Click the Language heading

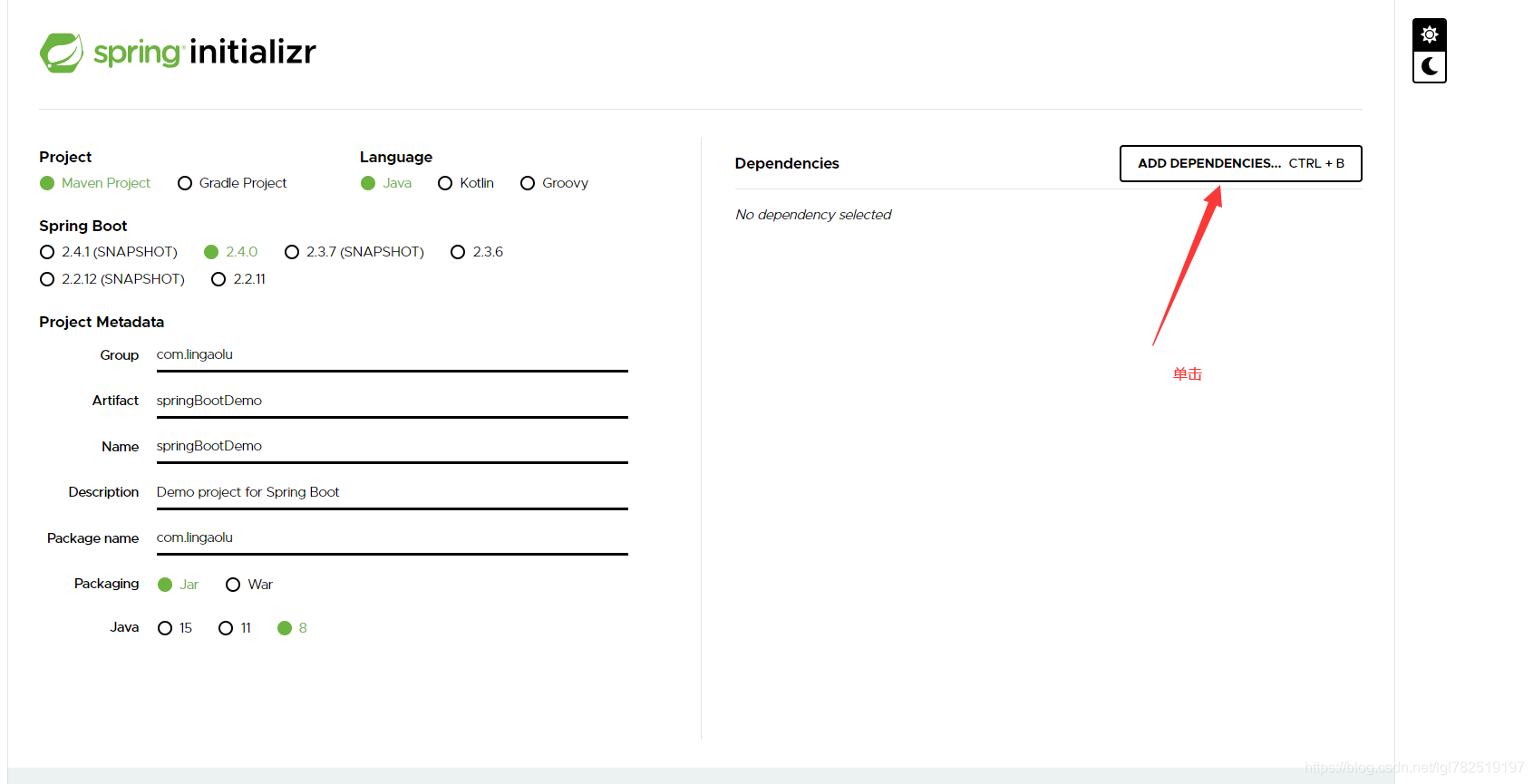tap(396, 157)
